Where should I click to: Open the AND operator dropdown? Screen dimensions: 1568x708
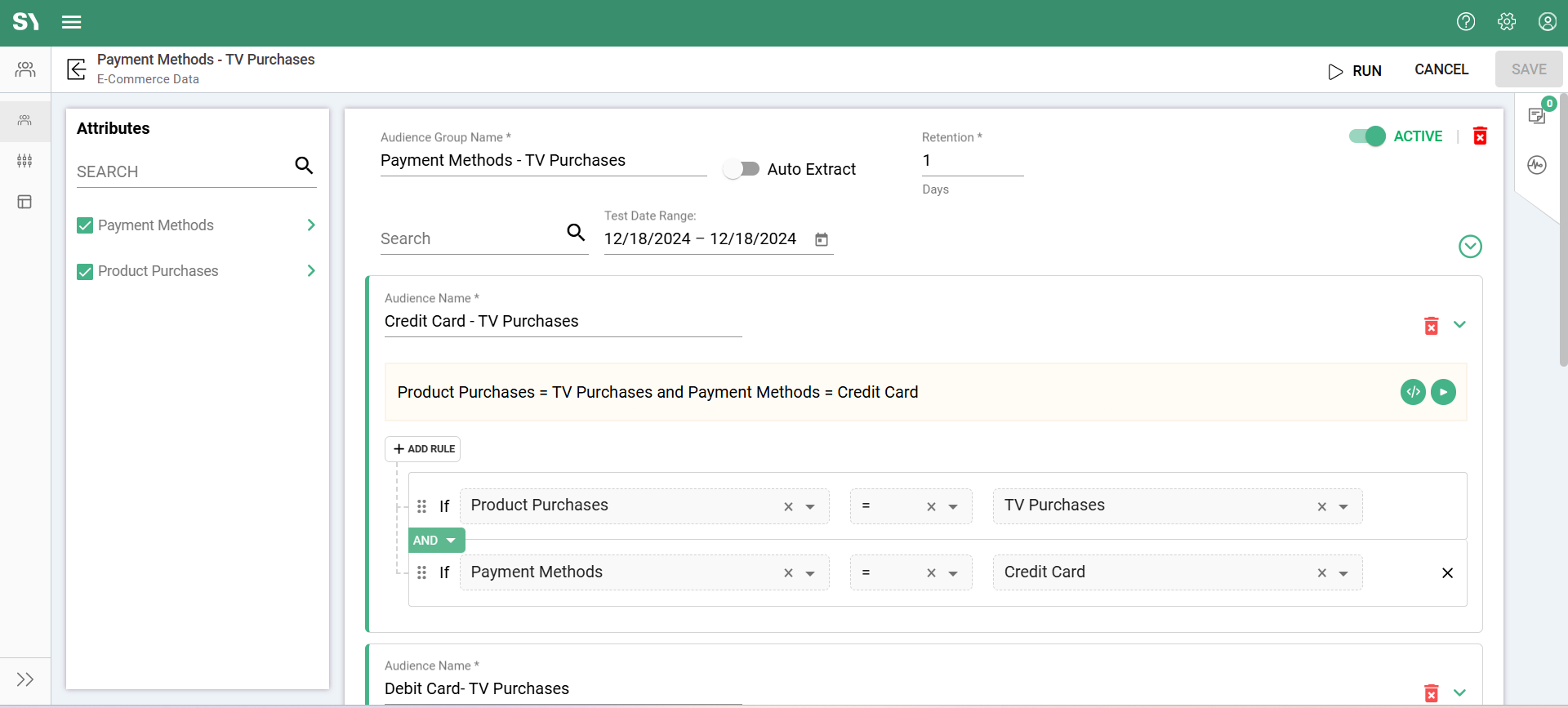(x=436, y=541)
